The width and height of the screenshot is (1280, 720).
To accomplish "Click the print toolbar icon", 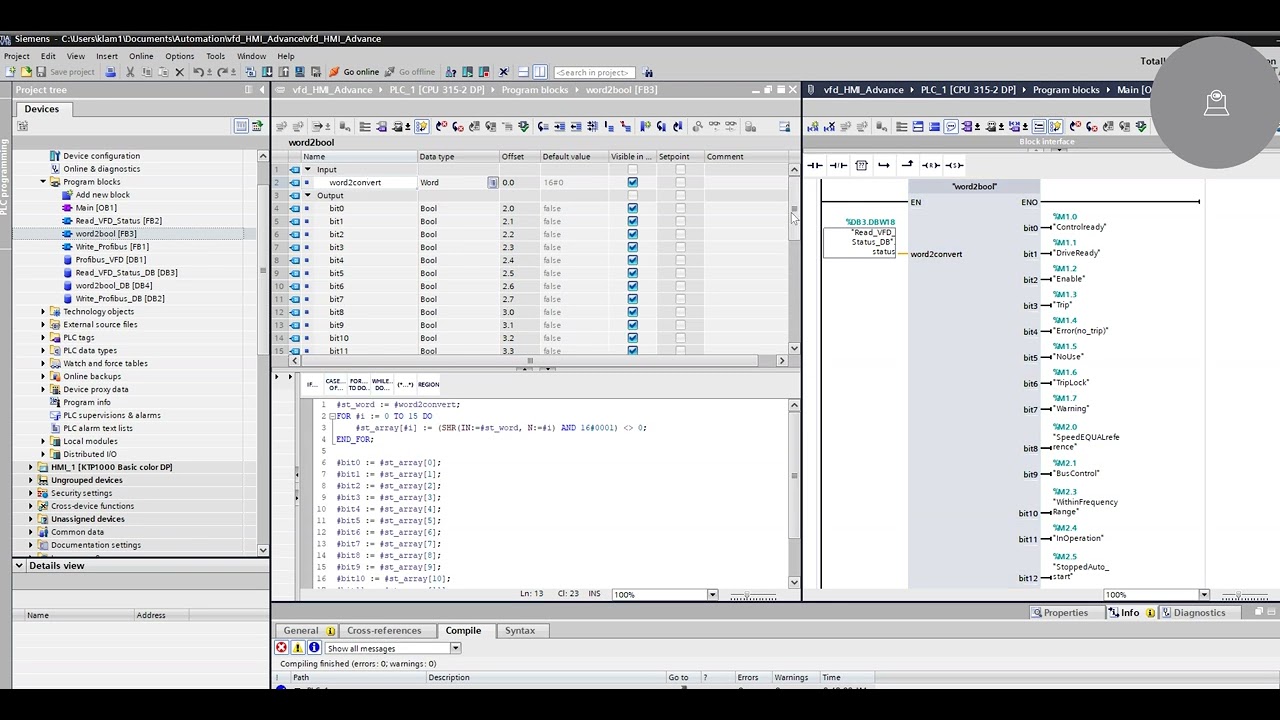I will [110, 72].
